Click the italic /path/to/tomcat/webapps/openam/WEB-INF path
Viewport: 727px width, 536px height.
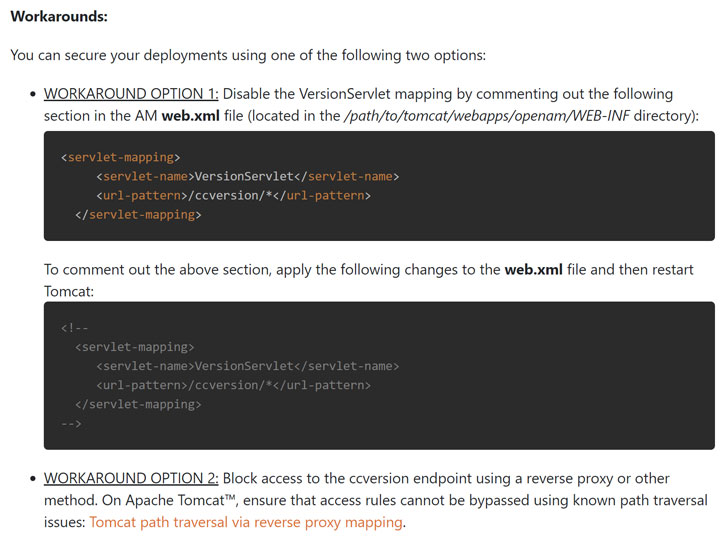(486, 115)
